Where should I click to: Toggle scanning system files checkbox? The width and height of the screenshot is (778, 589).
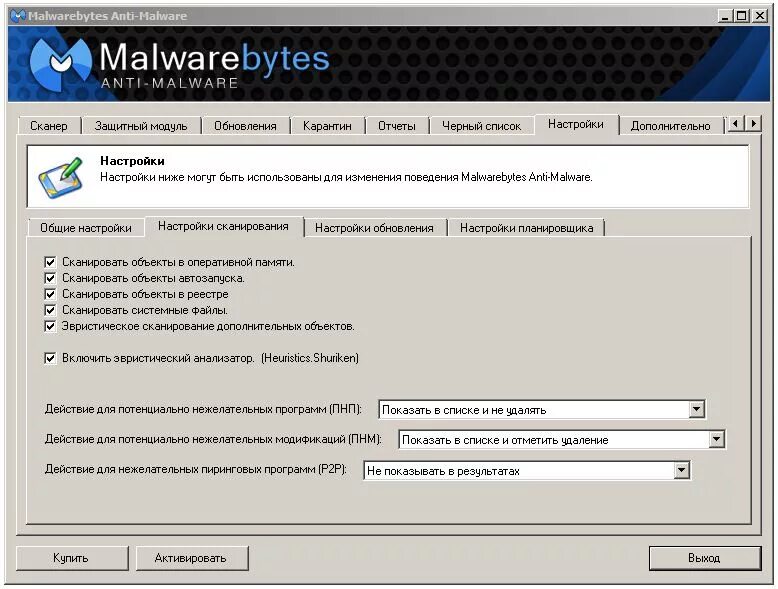[50, 310]
